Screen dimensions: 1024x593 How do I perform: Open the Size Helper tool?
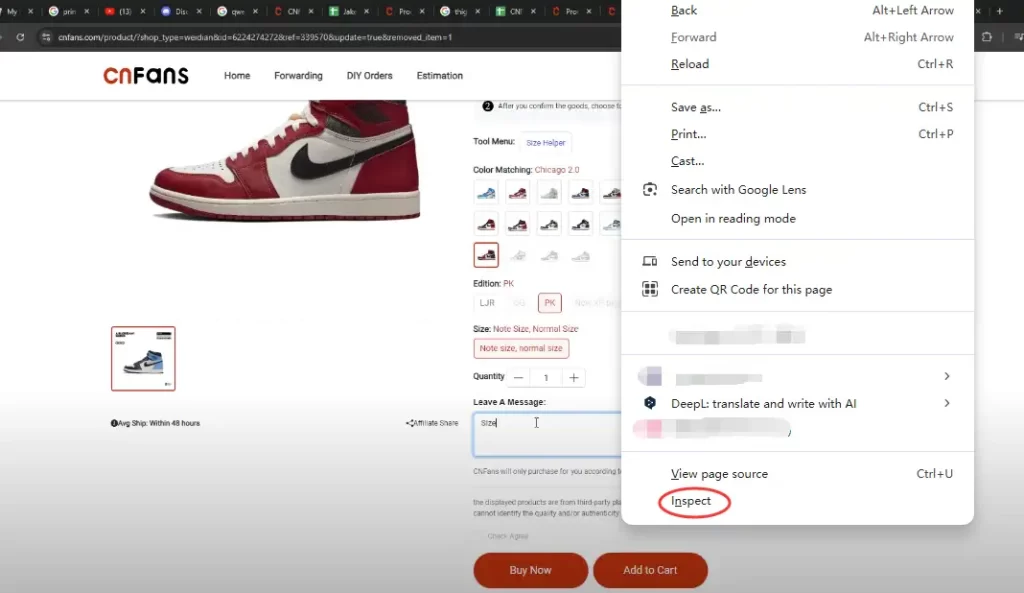[x=546, y=142]
